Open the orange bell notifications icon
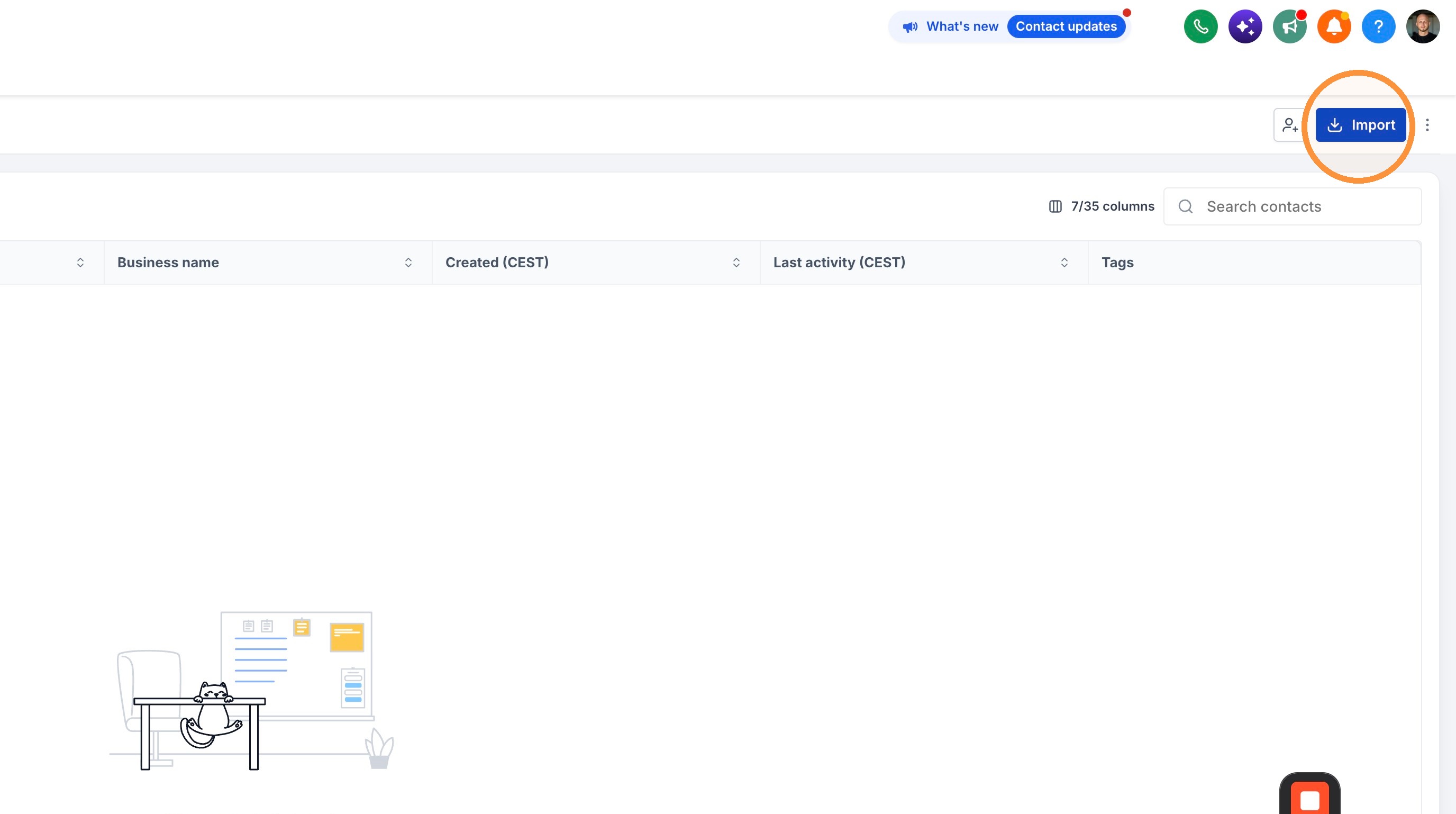This screenshot has height=814, width=1456. [x=1334, y=26]
